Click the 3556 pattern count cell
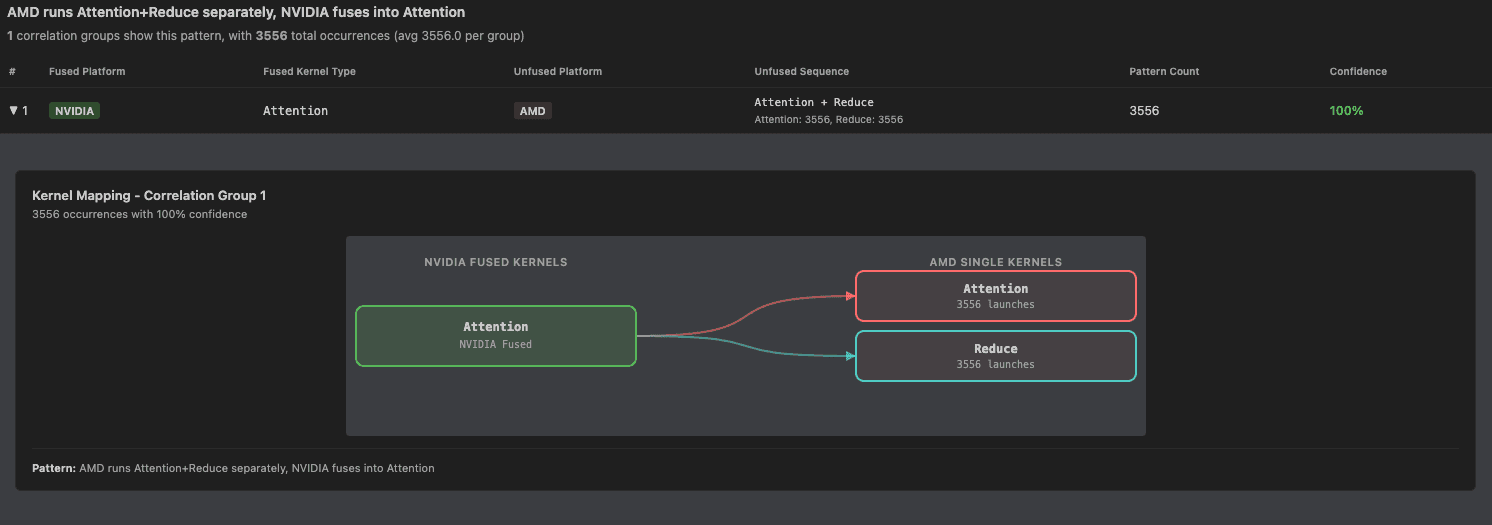1492x525 pixels. (x=1144, y=111)
